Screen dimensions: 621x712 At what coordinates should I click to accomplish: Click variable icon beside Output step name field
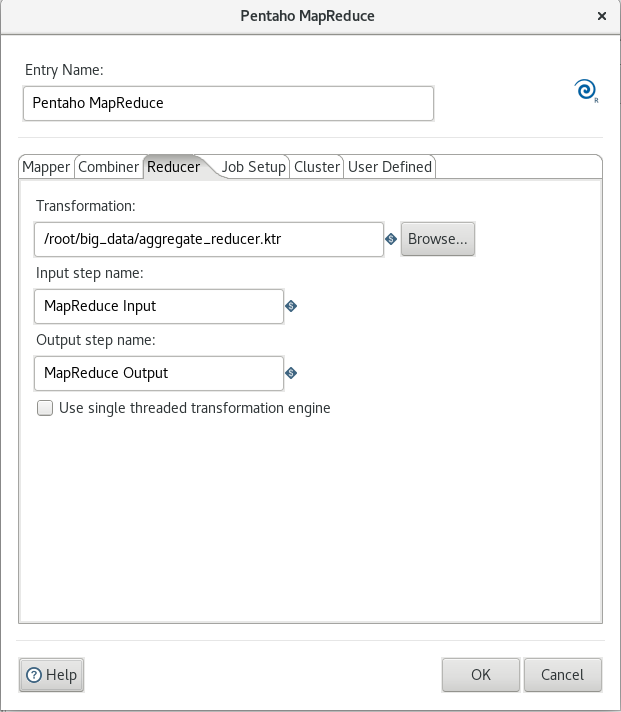pos(291,373)
